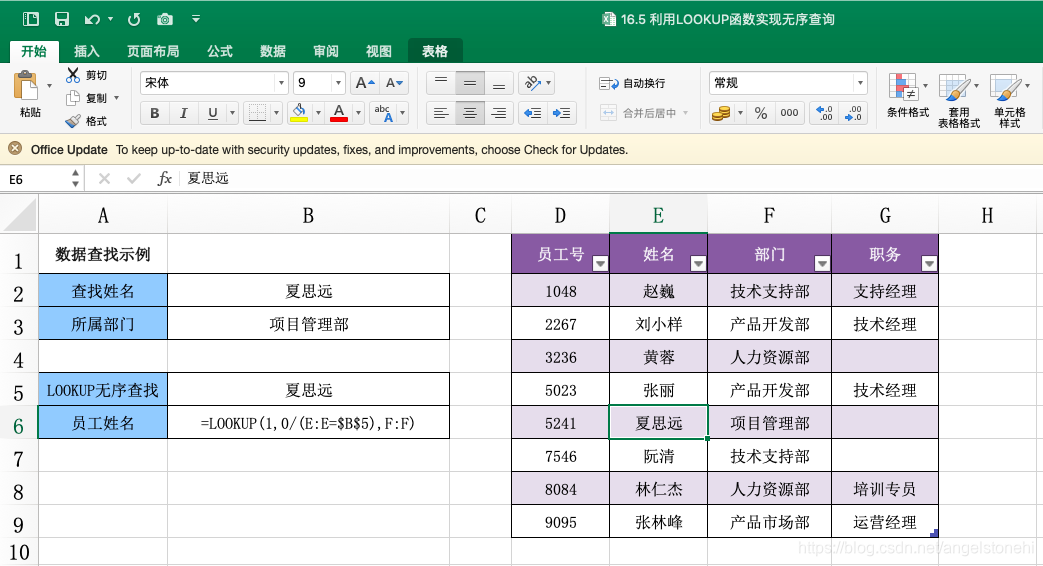
Task: Select cell with LOOKUP formula
Action: (x=308, y=423)
